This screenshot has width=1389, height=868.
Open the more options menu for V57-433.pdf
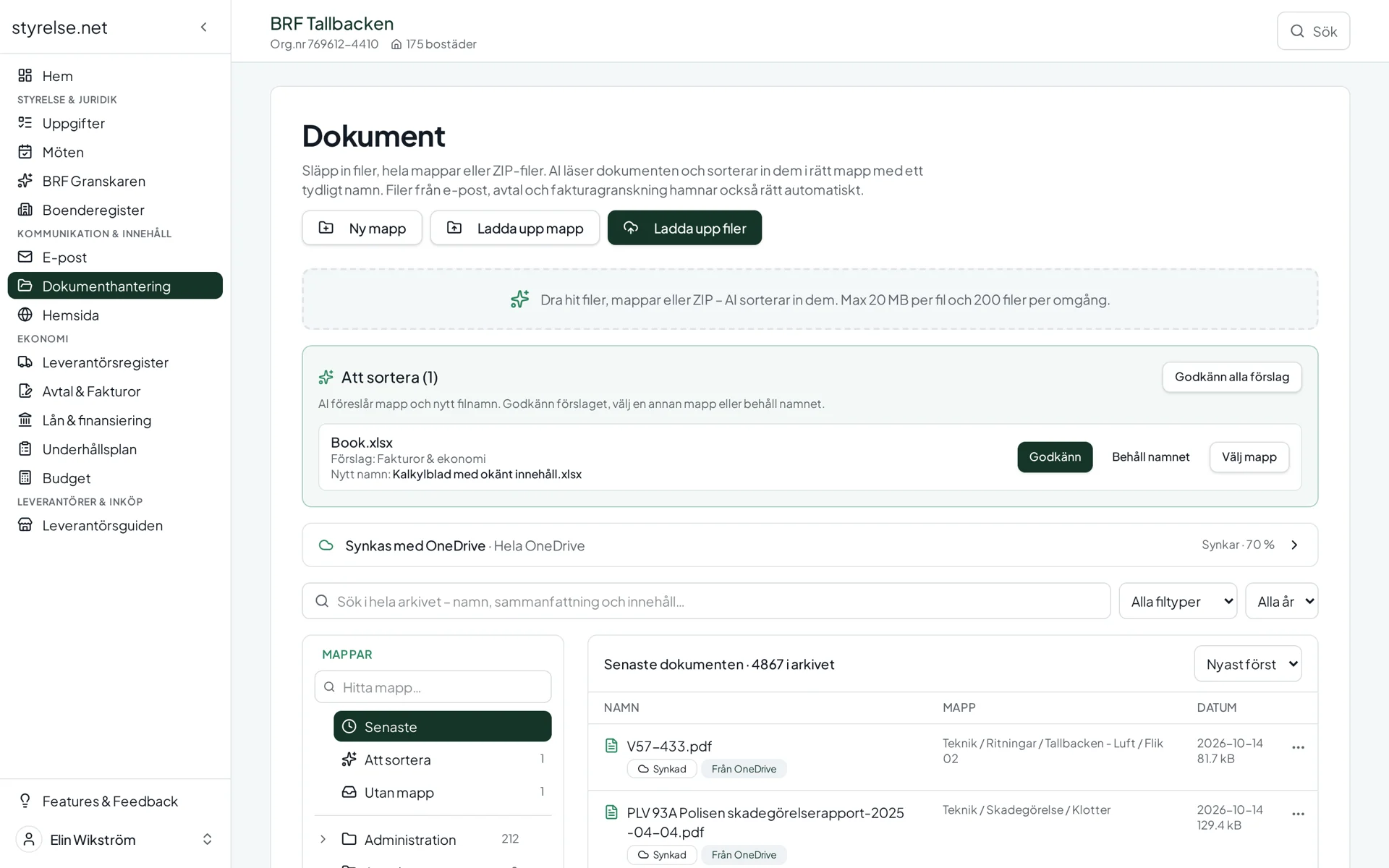pos(1298,747)
